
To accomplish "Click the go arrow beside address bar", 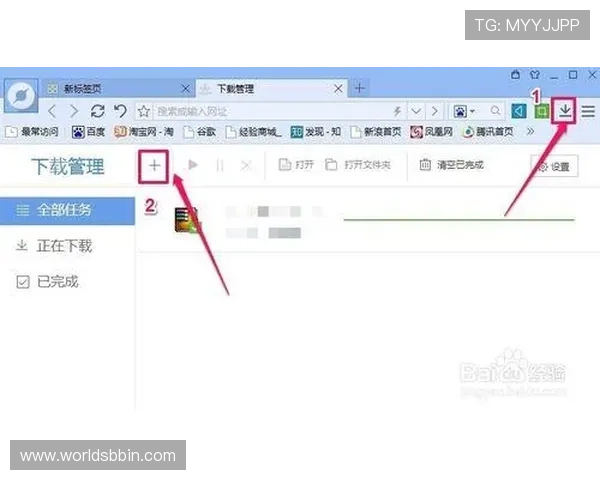I will pos(434,111).
